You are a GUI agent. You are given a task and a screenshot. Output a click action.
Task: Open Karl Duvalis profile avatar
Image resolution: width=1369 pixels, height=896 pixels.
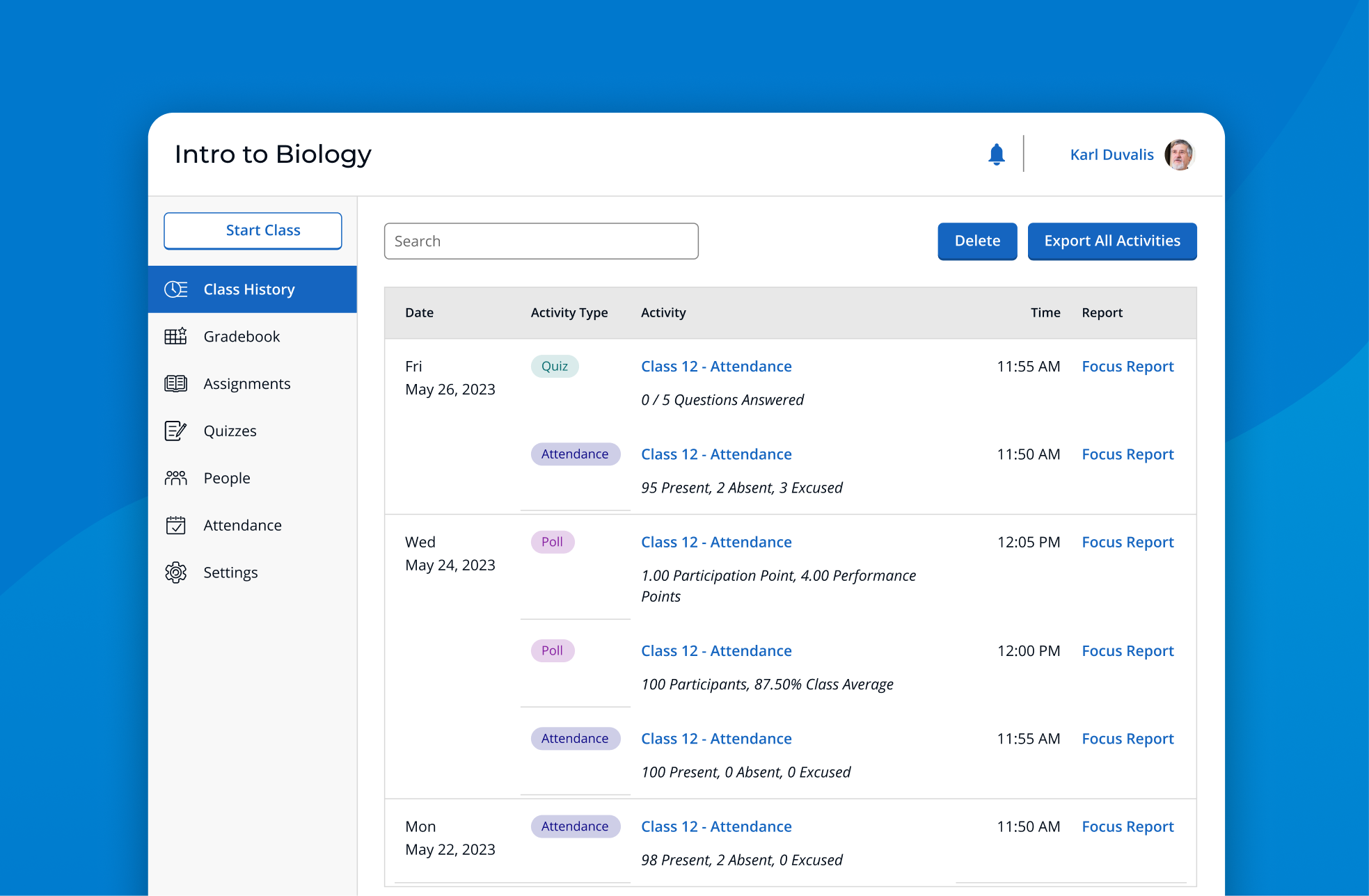click(x=1179, y=154)
